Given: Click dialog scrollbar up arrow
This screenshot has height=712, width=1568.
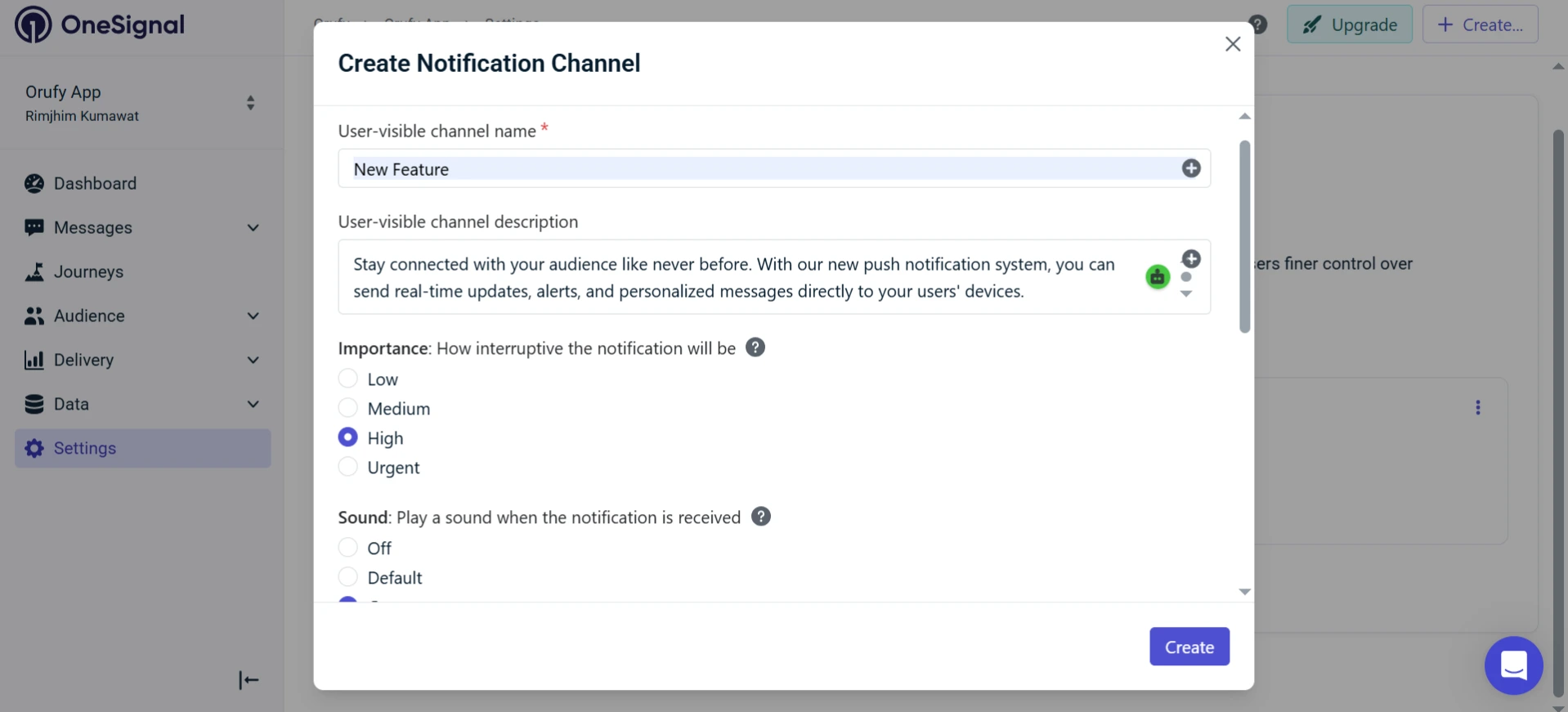Looking at the screenshot, I should click(x=1245, y=116).
